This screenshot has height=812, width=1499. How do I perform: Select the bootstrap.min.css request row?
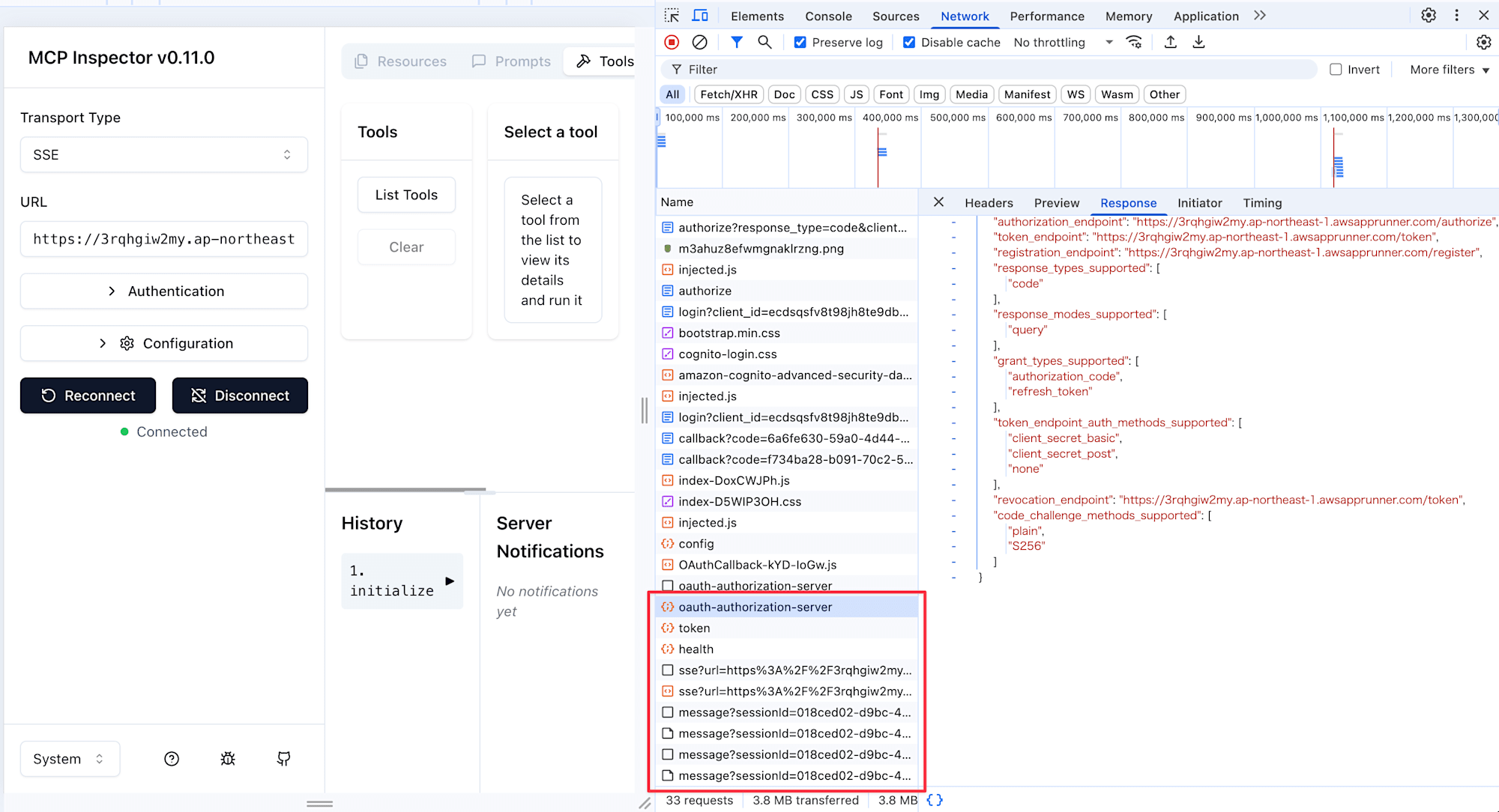[x=787, y=333]
